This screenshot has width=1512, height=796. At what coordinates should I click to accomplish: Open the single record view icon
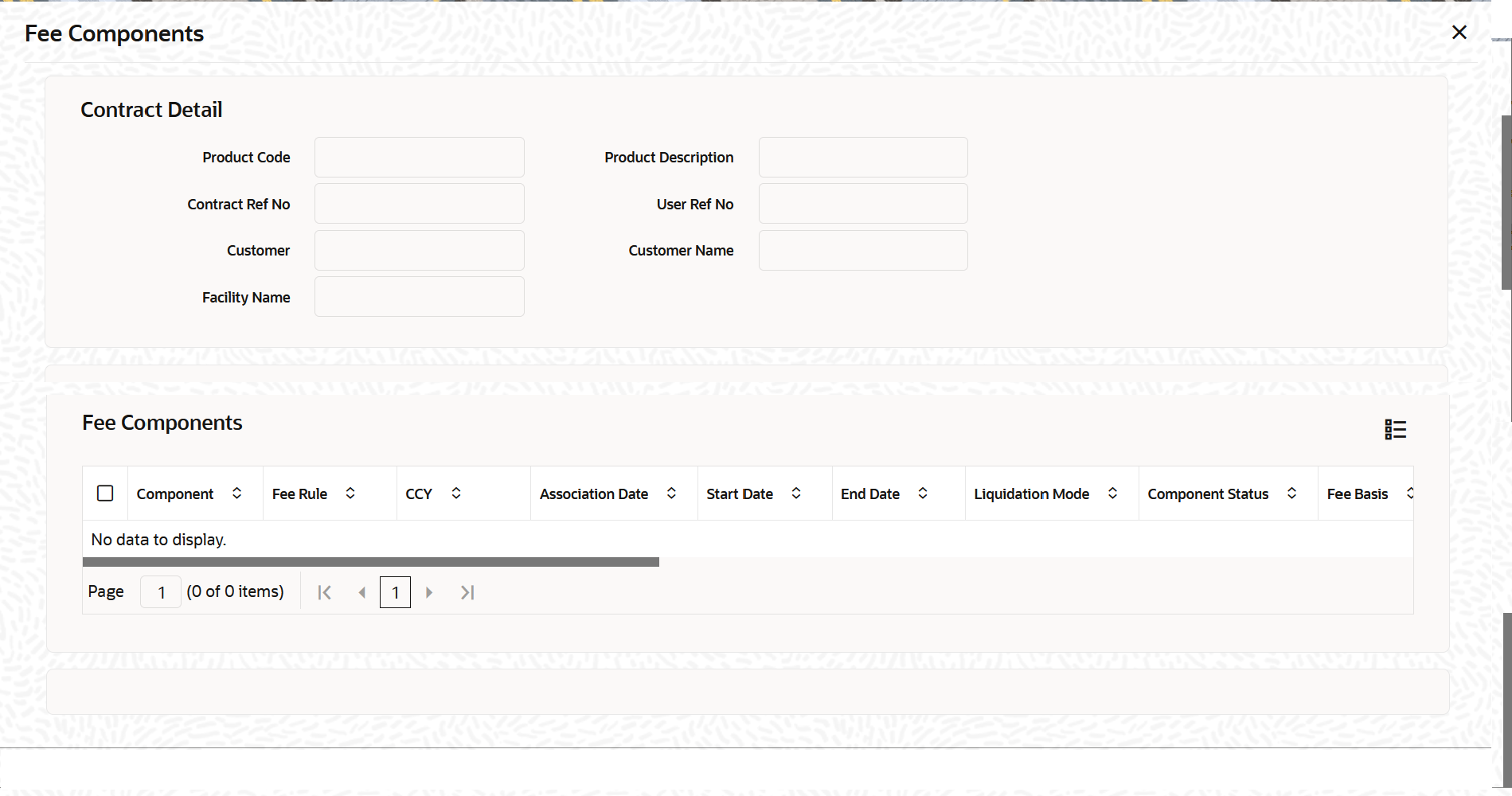[1395, 430]
